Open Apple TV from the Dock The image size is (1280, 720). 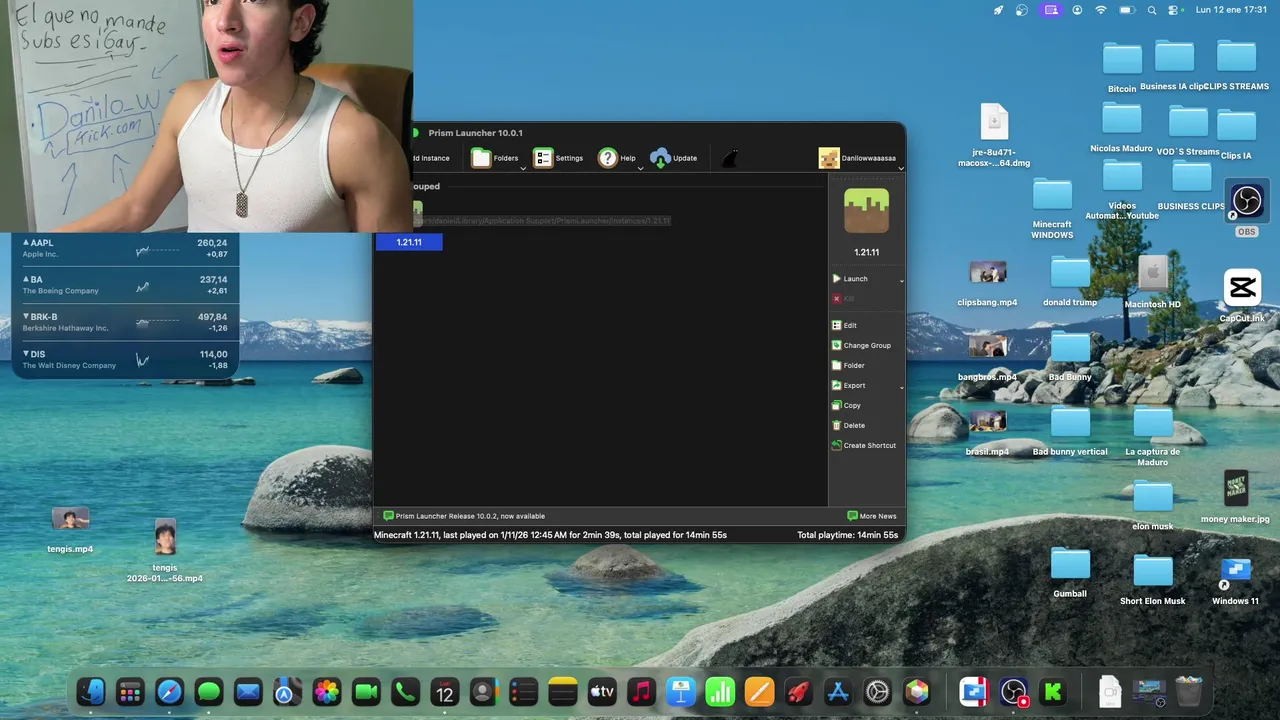602,692
